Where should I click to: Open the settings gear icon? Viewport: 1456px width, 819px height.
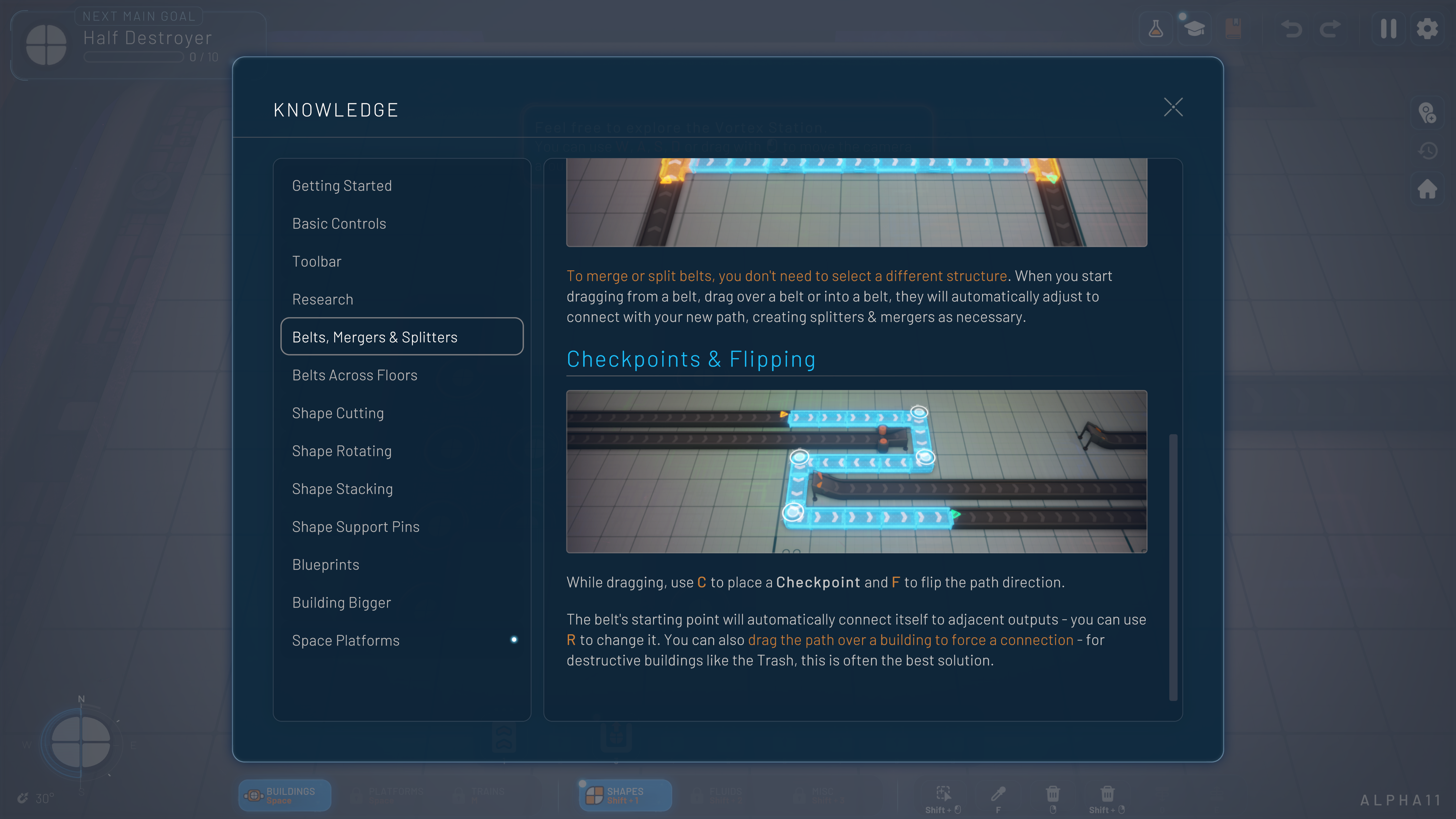[x=1427, y=29]
